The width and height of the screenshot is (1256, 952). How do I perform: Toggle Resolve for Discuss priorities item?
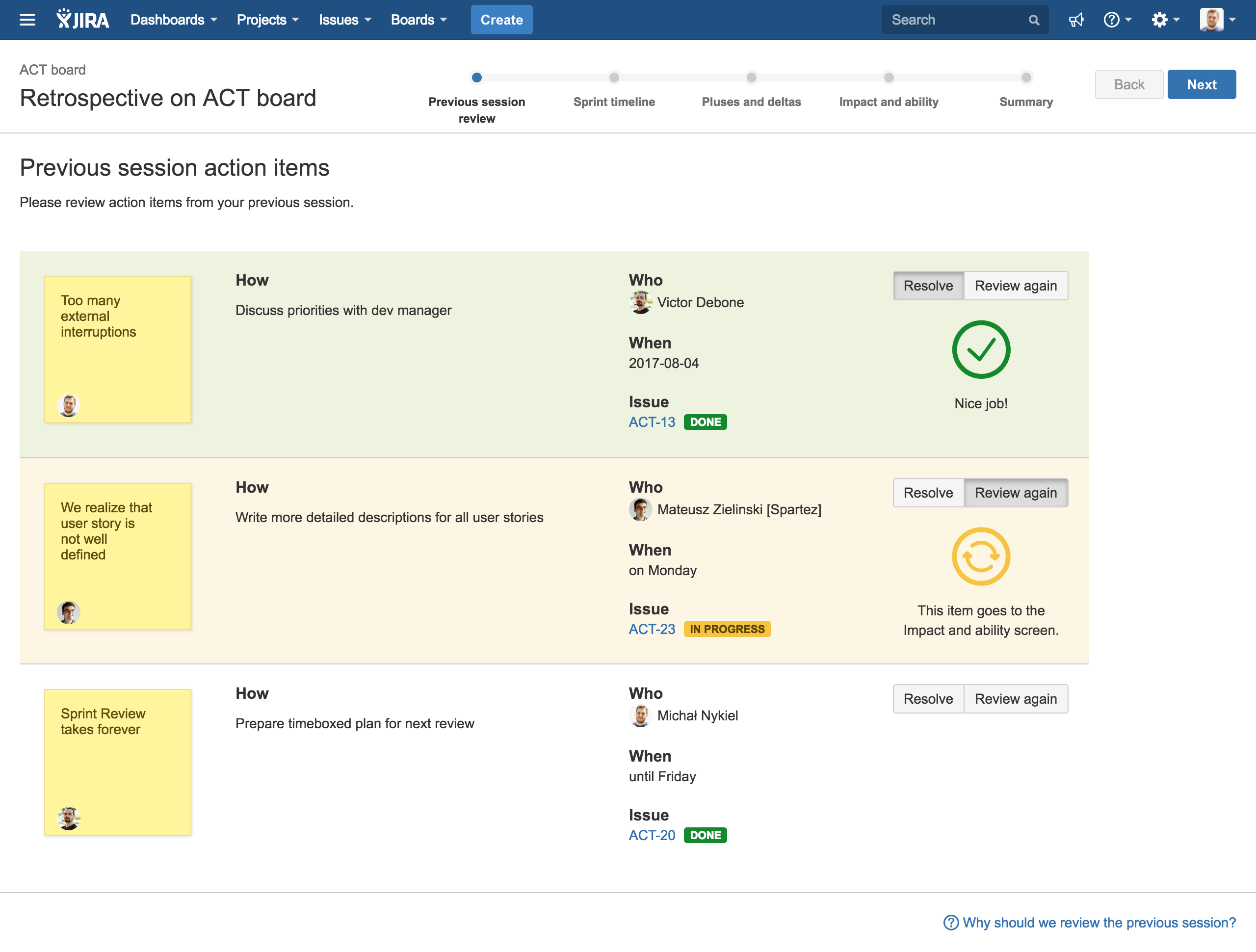tap(928, 286)
